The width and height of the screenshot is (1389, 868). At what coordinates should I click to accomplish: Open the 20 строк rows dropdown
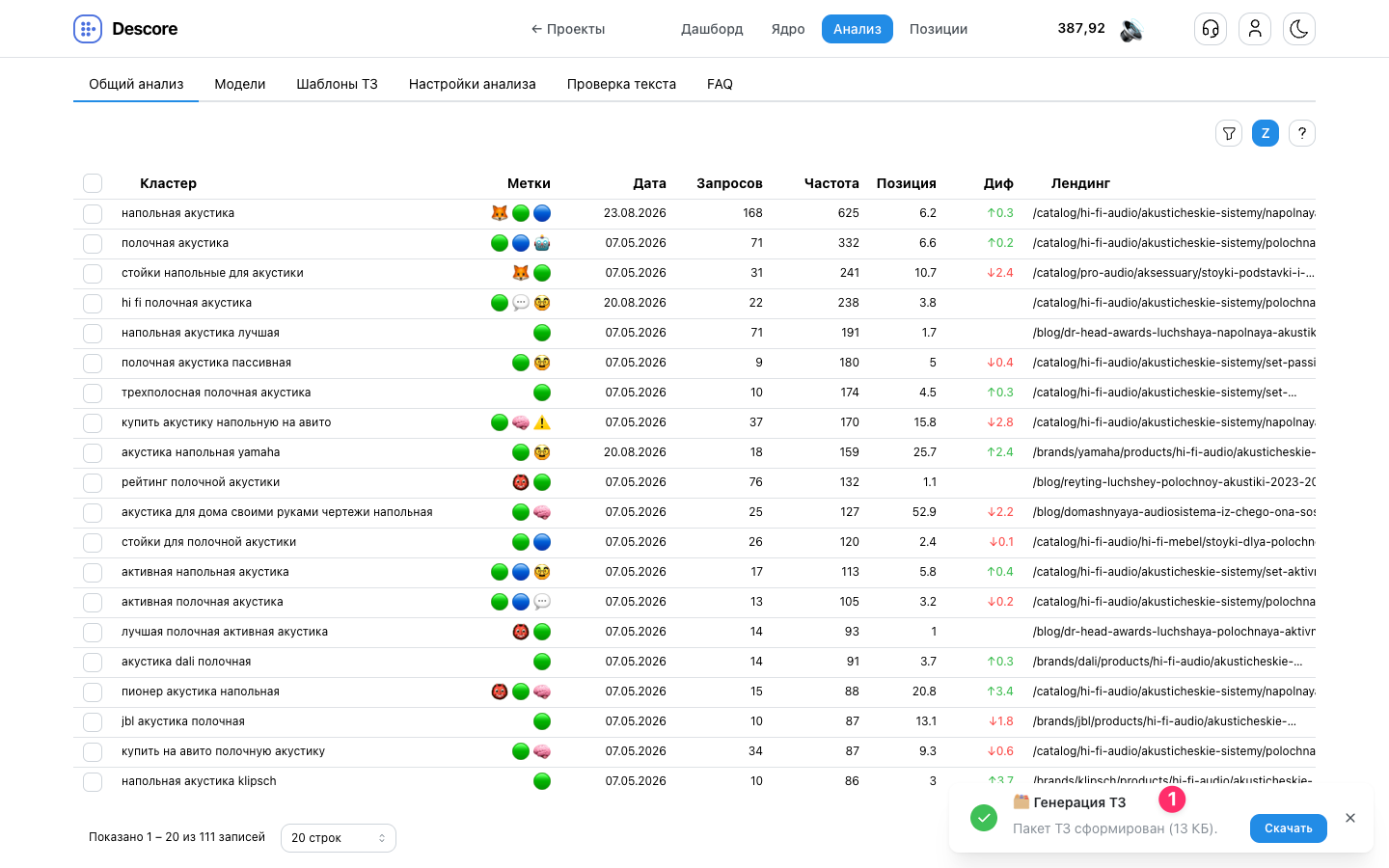pos(339,838)
